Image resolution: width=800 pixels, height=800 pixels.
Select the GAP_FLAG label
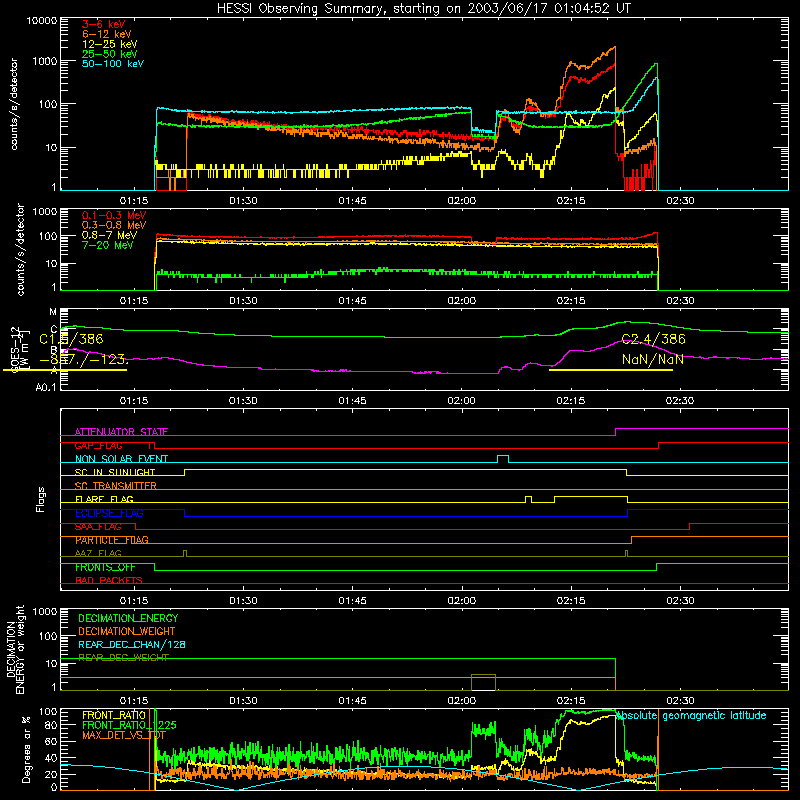point(98,445)
